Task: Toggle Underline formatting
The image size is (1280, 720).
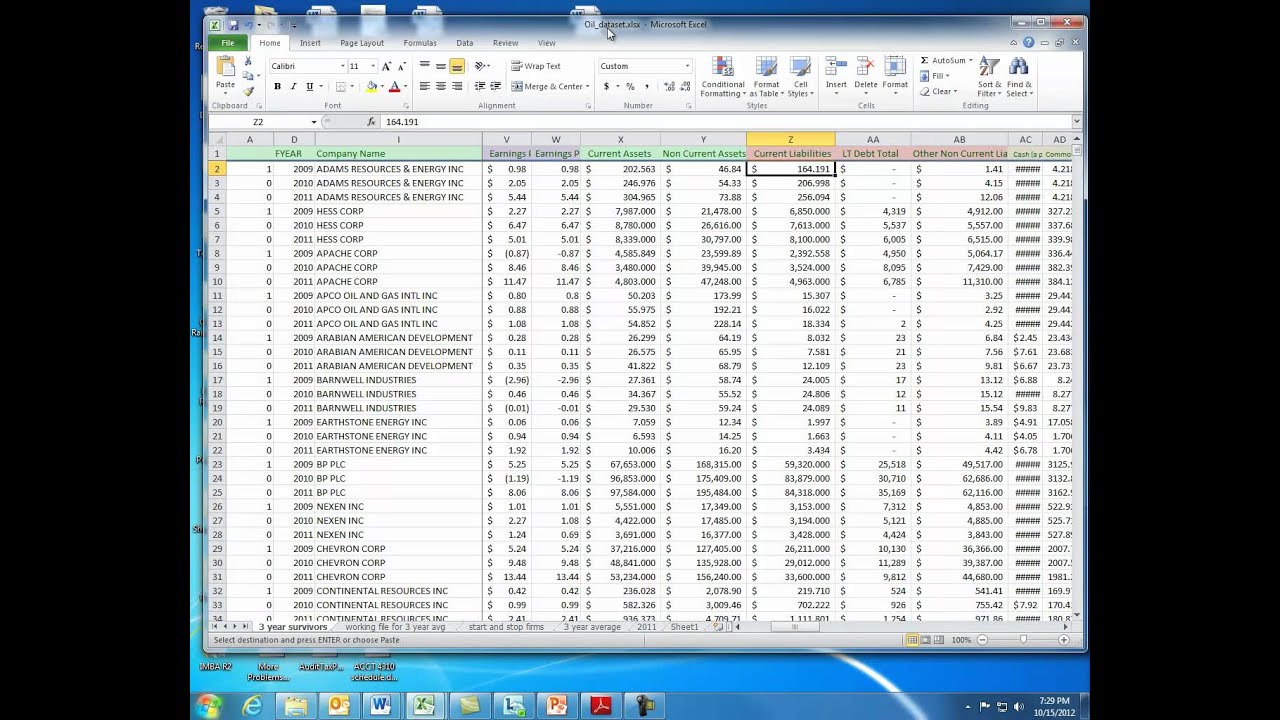Action: point(309,87)
